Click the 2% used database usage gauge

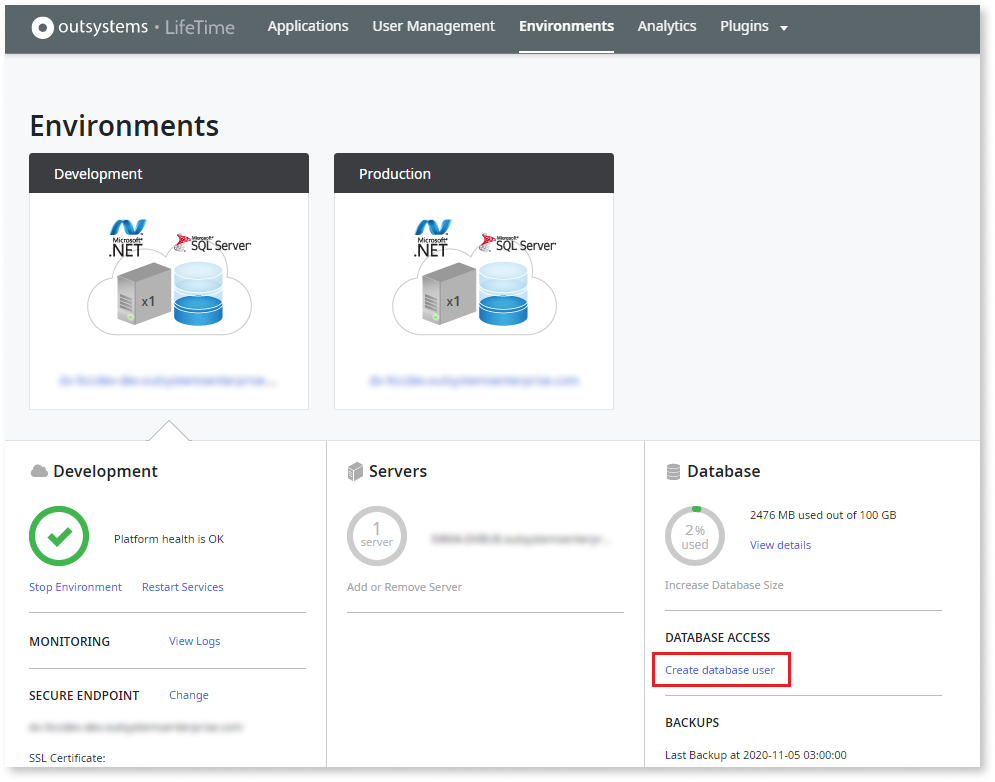tap(694, 536)
